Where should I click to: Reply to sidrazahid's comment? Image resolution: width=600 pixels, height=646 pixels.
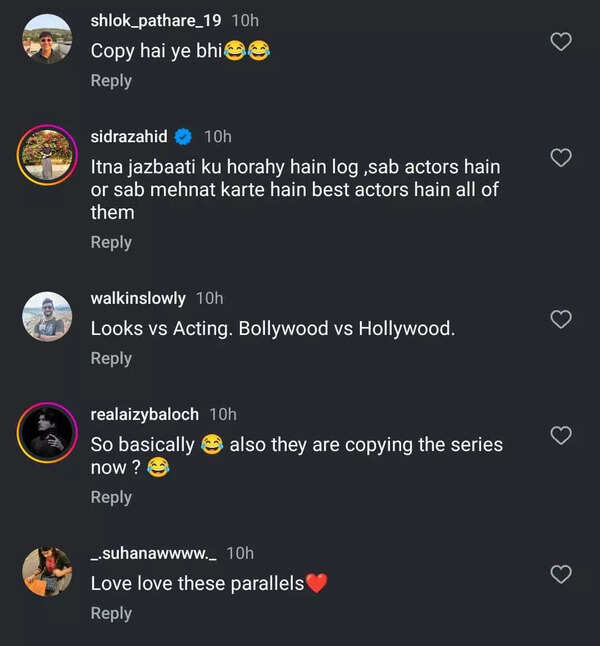(111, 242)
